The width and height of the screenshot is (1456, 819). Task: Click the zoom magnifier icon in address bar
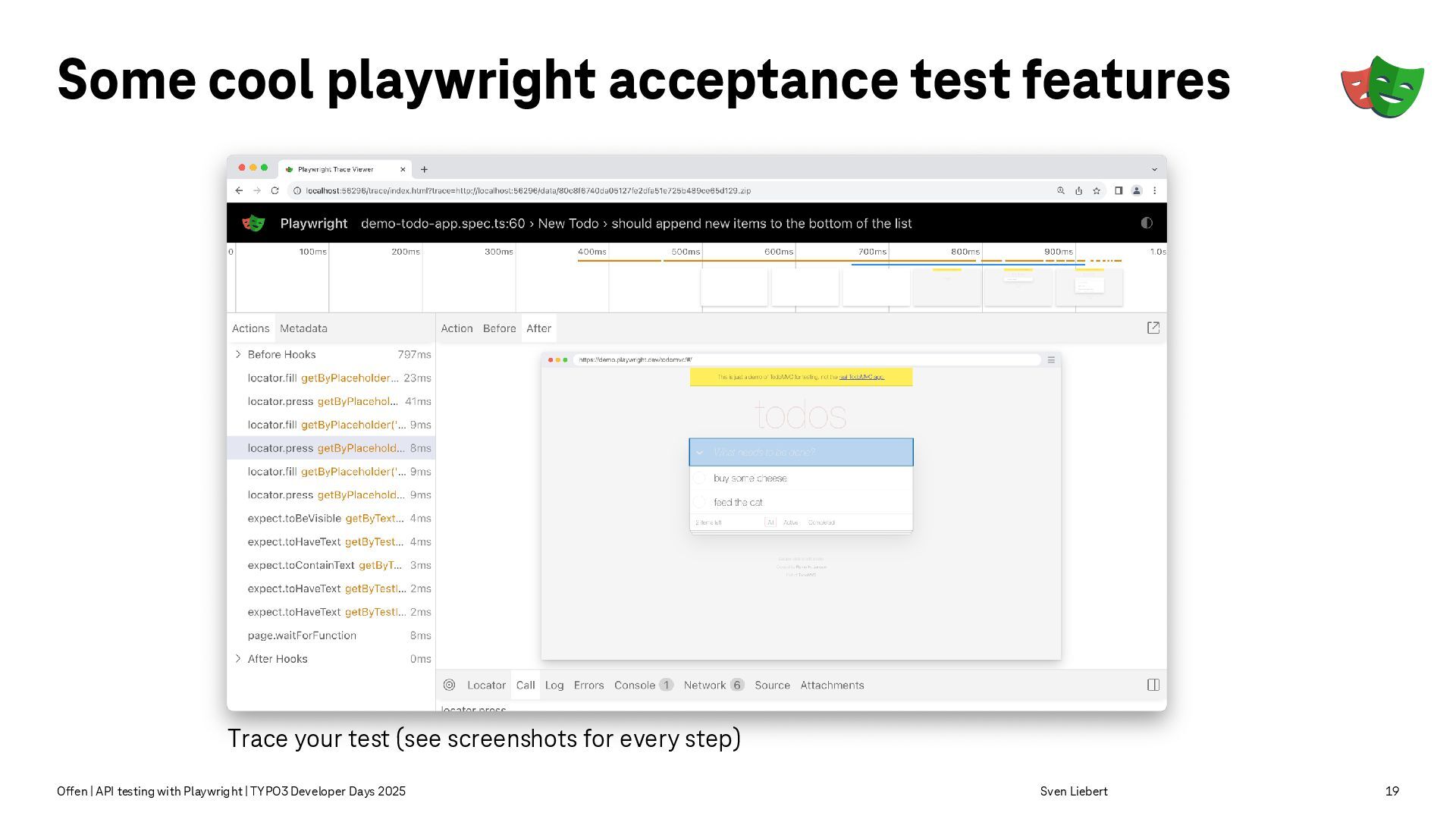(x=1061, y=191)
